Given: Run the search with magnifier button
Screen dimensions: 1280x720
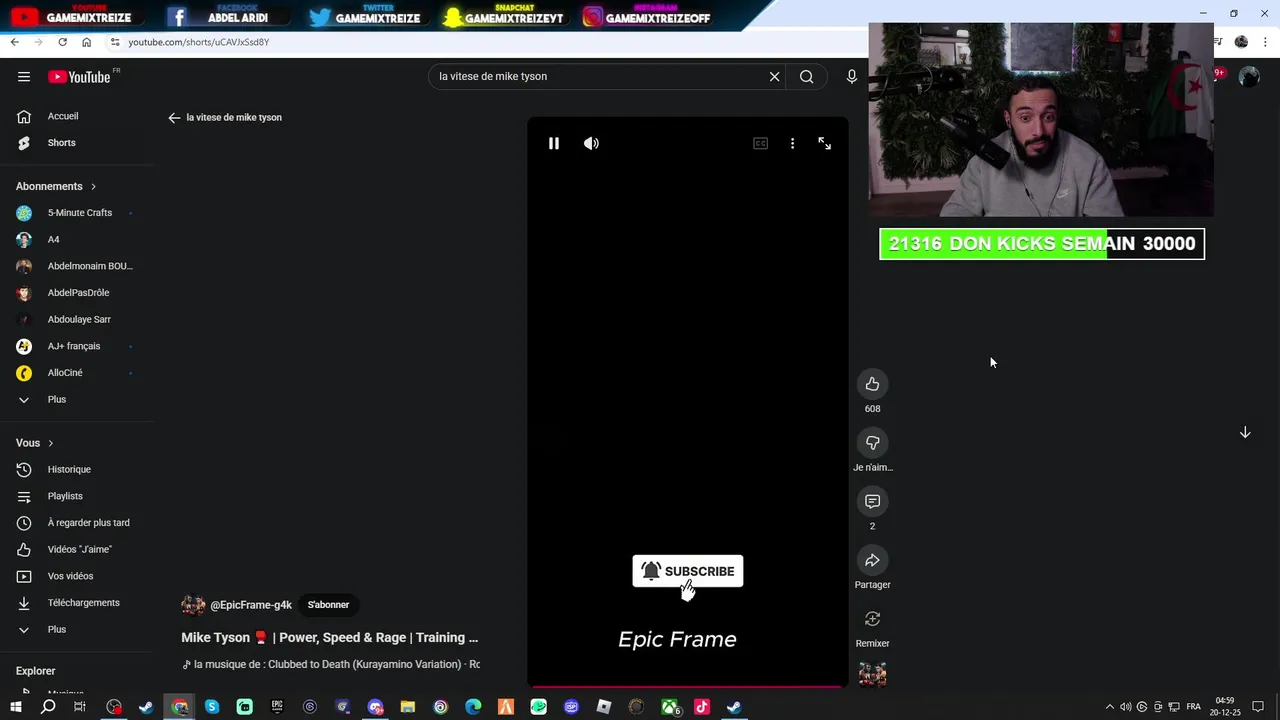Looking at the screenshot, I should (x=807, y=76).
